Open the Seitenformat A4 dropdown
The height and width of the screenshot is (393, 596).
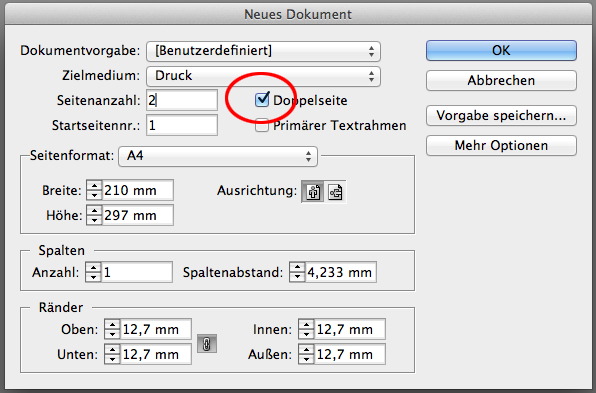(x=218, y=156)
